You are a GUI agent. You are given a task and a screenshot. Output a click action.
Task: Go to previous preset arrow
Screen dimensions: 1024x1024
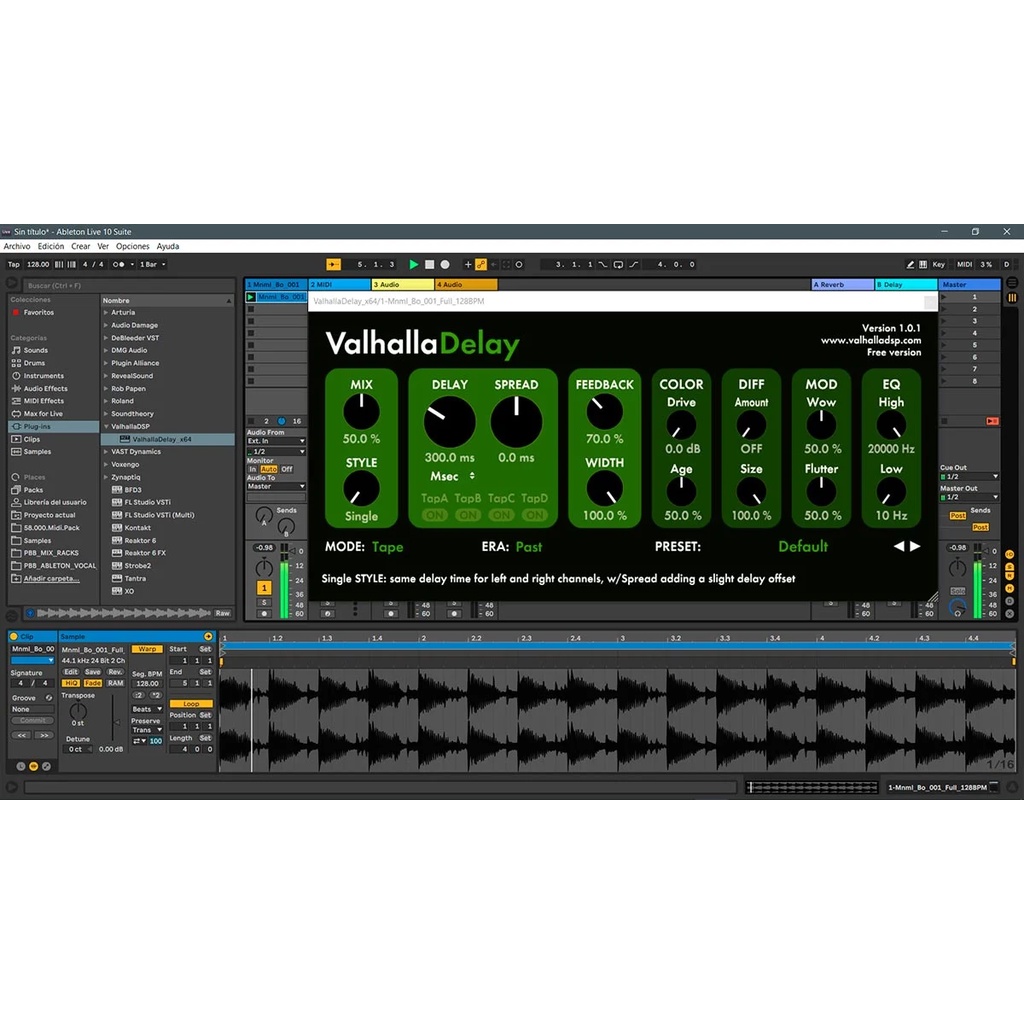tap(899, 546)
